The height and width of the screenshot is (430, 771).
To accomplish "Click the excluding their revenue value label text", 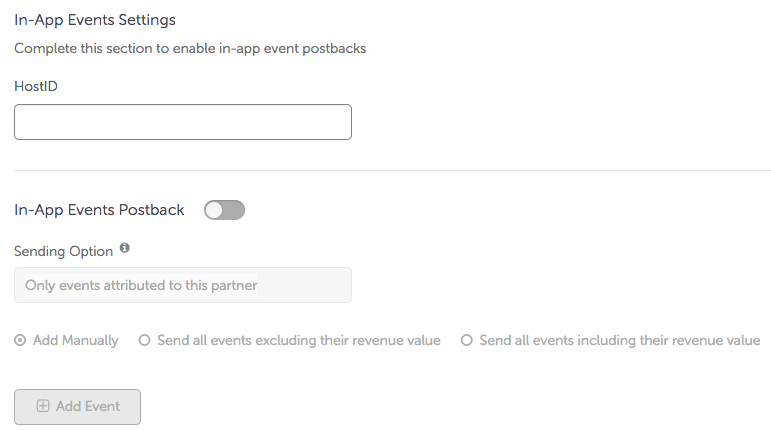I will [299, 341].
